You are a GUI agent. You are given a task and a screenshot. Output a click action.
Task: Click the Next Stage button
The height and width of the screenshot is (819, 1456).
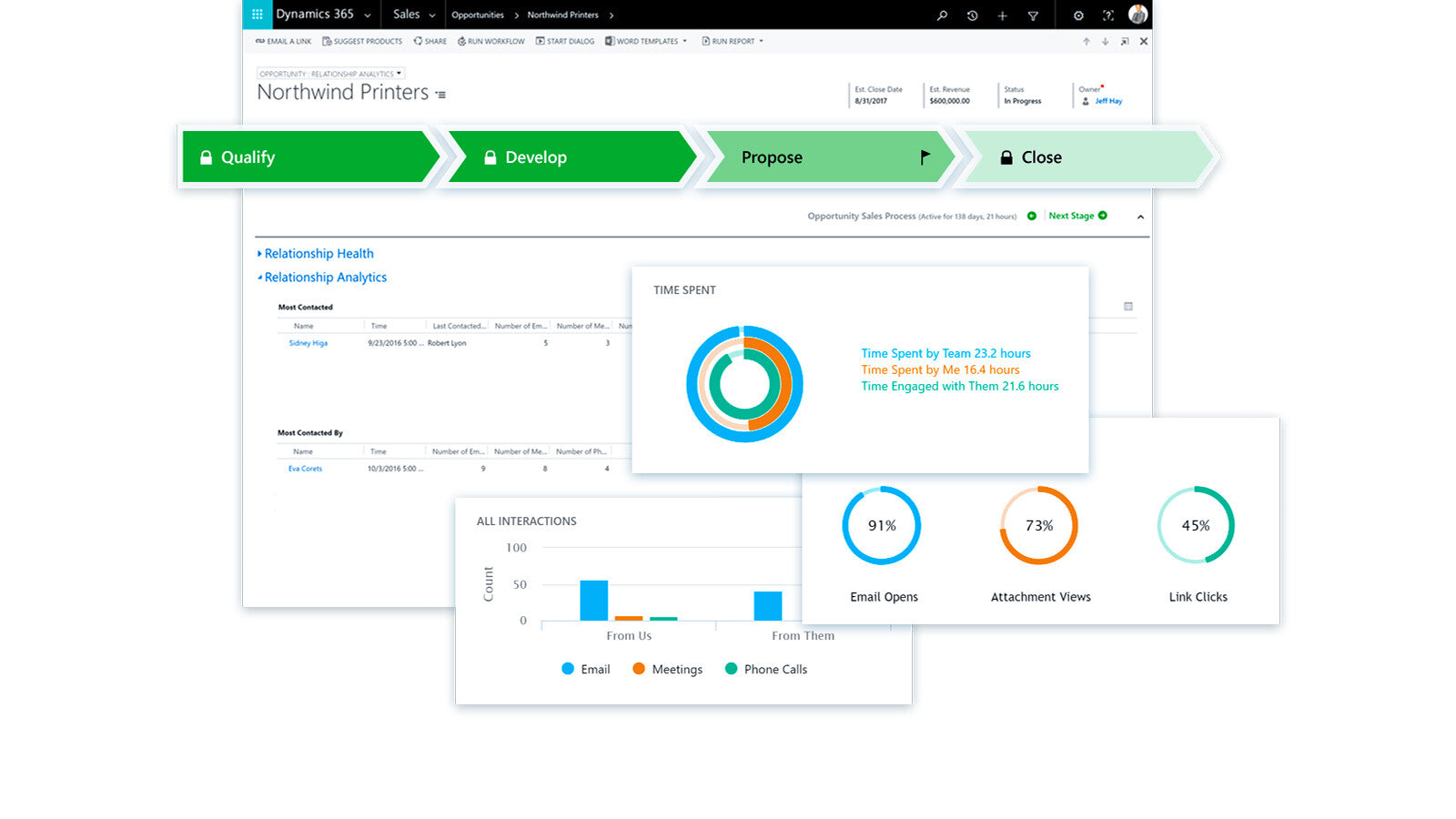(1077, 216)
